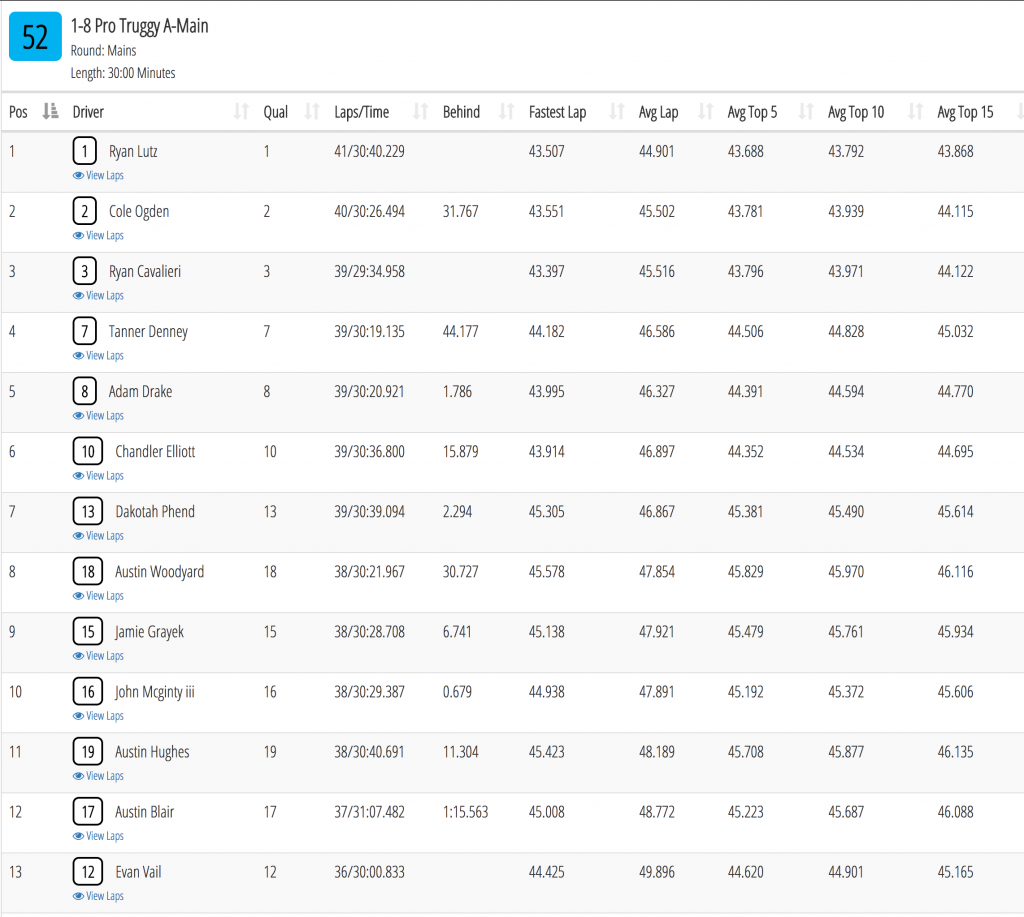Open View Laps for Ryan Lutz
The width and height of the screenshot is (1024, 917).
tap(98, 175)
